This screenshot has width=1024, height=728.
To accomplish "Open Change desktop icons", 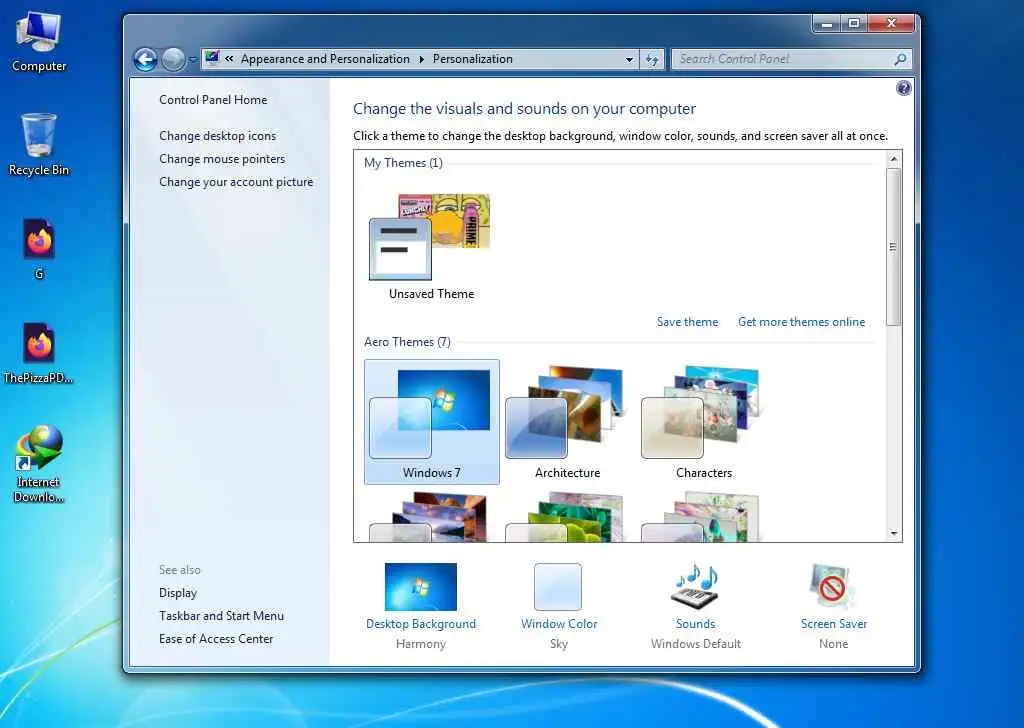I will click(x=217, y=136).
